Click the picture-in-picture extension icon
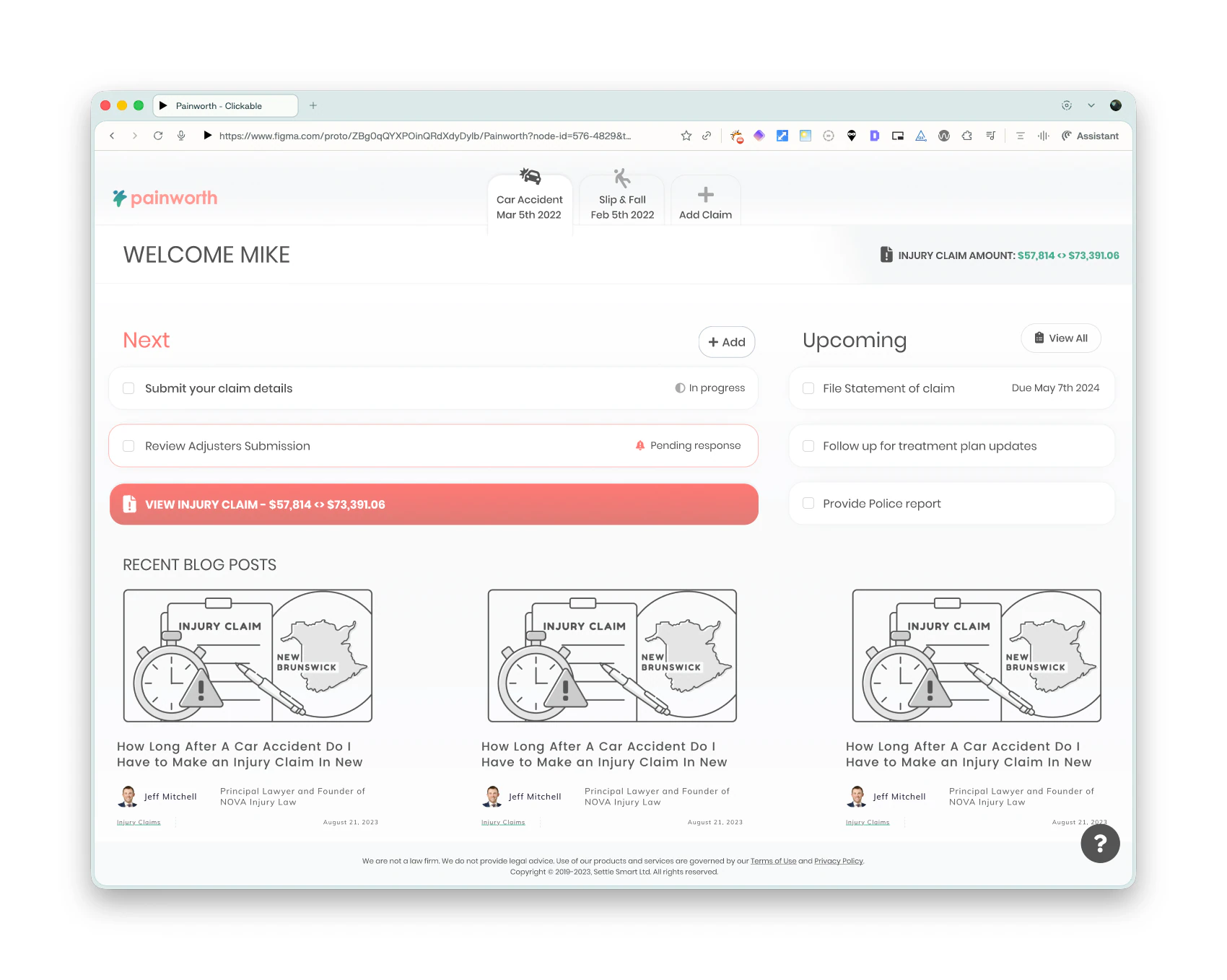The image size is (1227, 980). tap(898, 136)
